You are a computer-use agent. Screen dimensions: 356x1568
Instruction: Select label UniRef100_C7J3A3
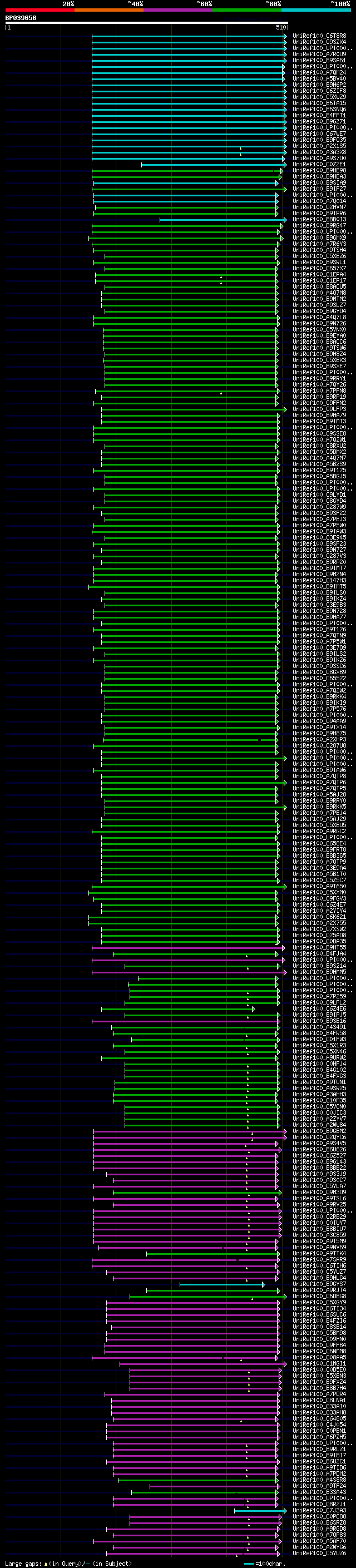[x=319, y=1510]
